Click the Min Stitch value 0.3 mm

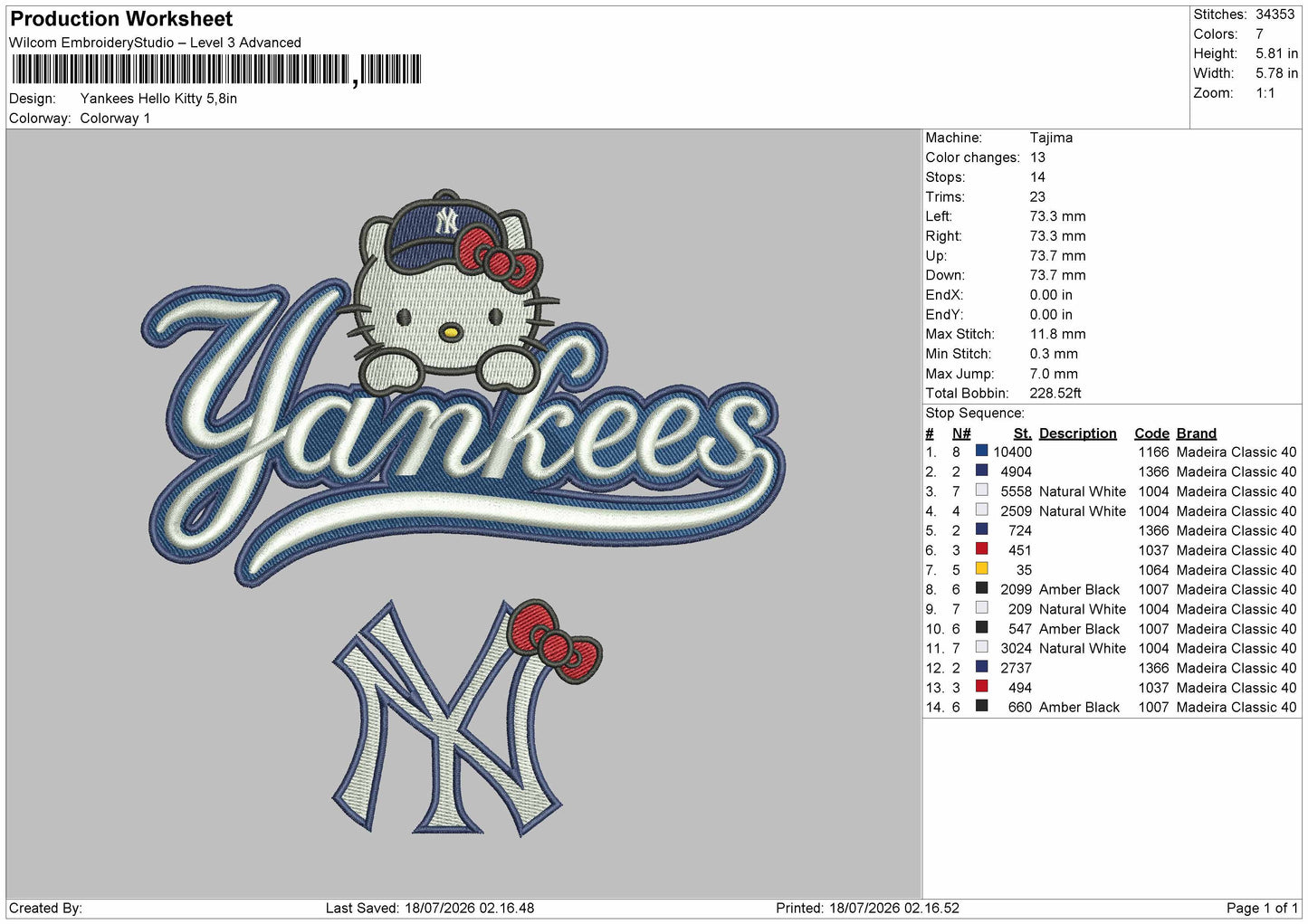[x=1054, y=354]
